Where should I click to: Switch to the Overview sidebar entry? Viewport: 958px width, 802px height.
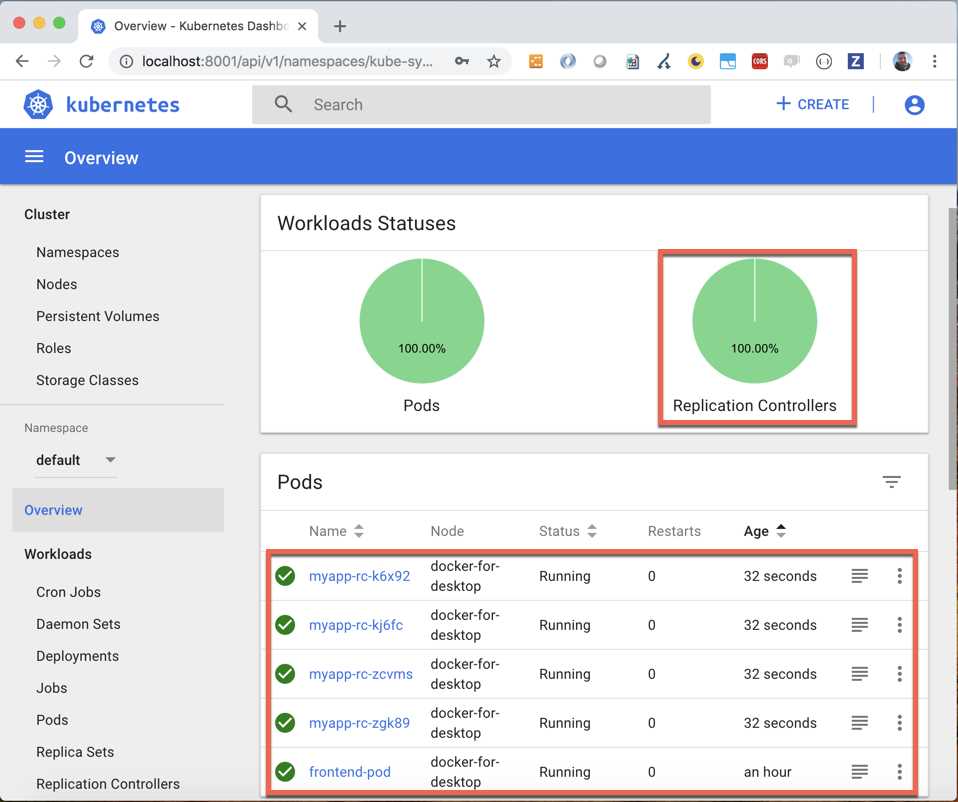tap(53, 510)
